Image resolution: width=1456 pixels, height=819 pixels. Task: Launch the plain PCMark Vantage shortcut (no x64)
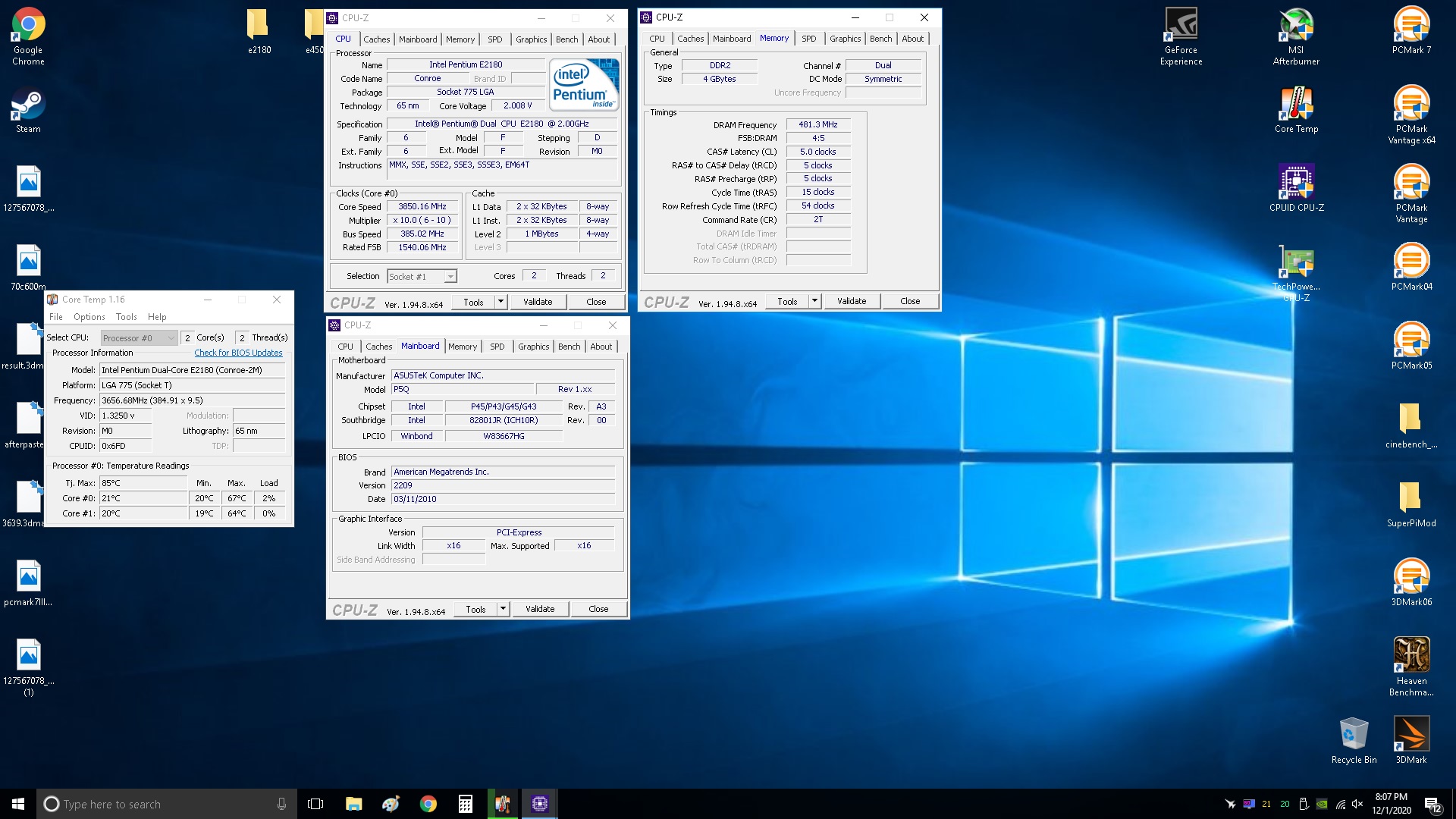(x=1411, y=193)
